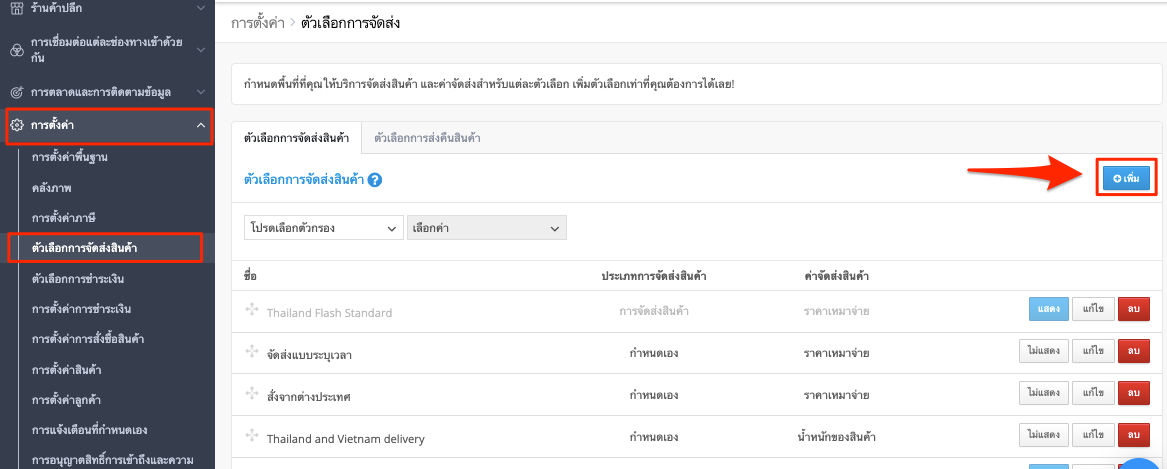
Task: Click the ชื่อ column header
Action: point(250,276)
